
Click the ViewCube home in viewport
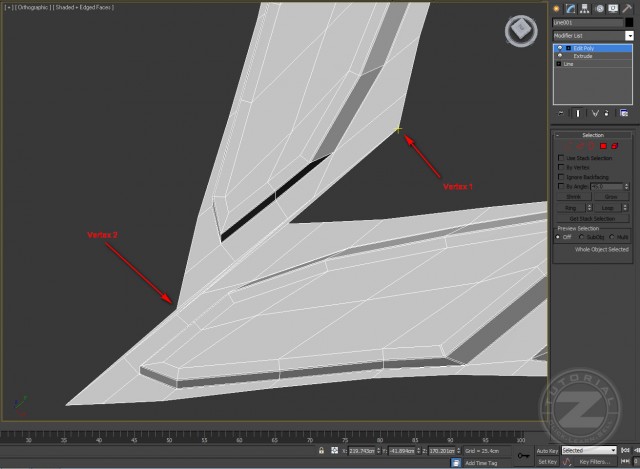pos(518,33)
